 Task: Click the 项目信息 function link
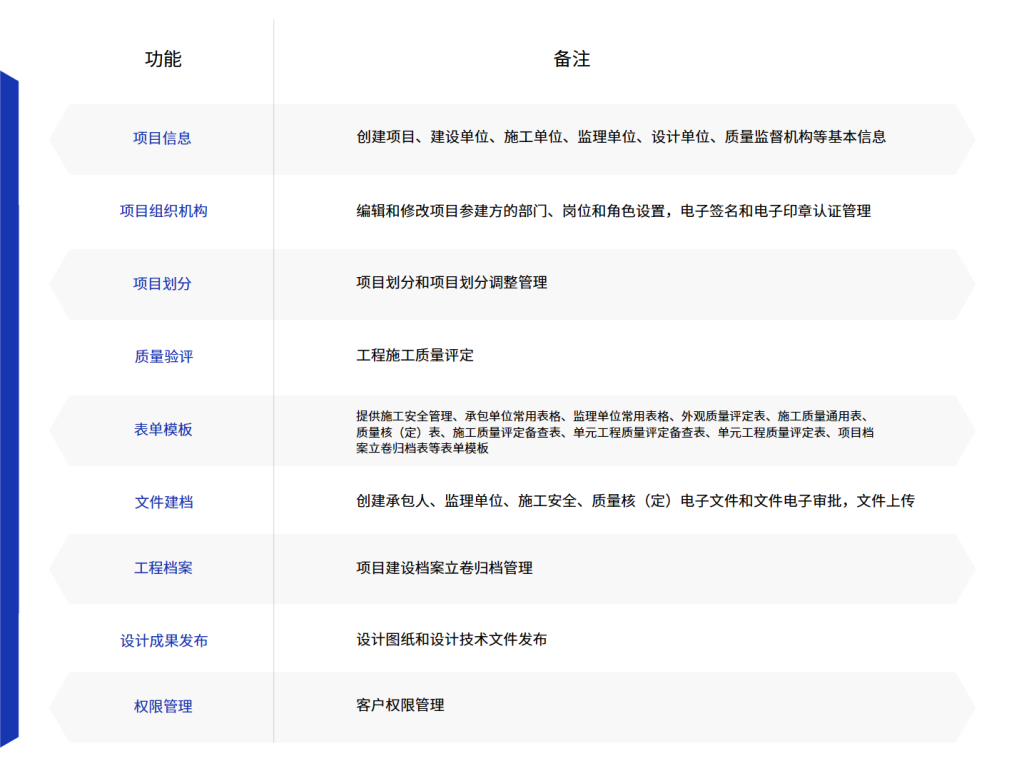(162, 138)
